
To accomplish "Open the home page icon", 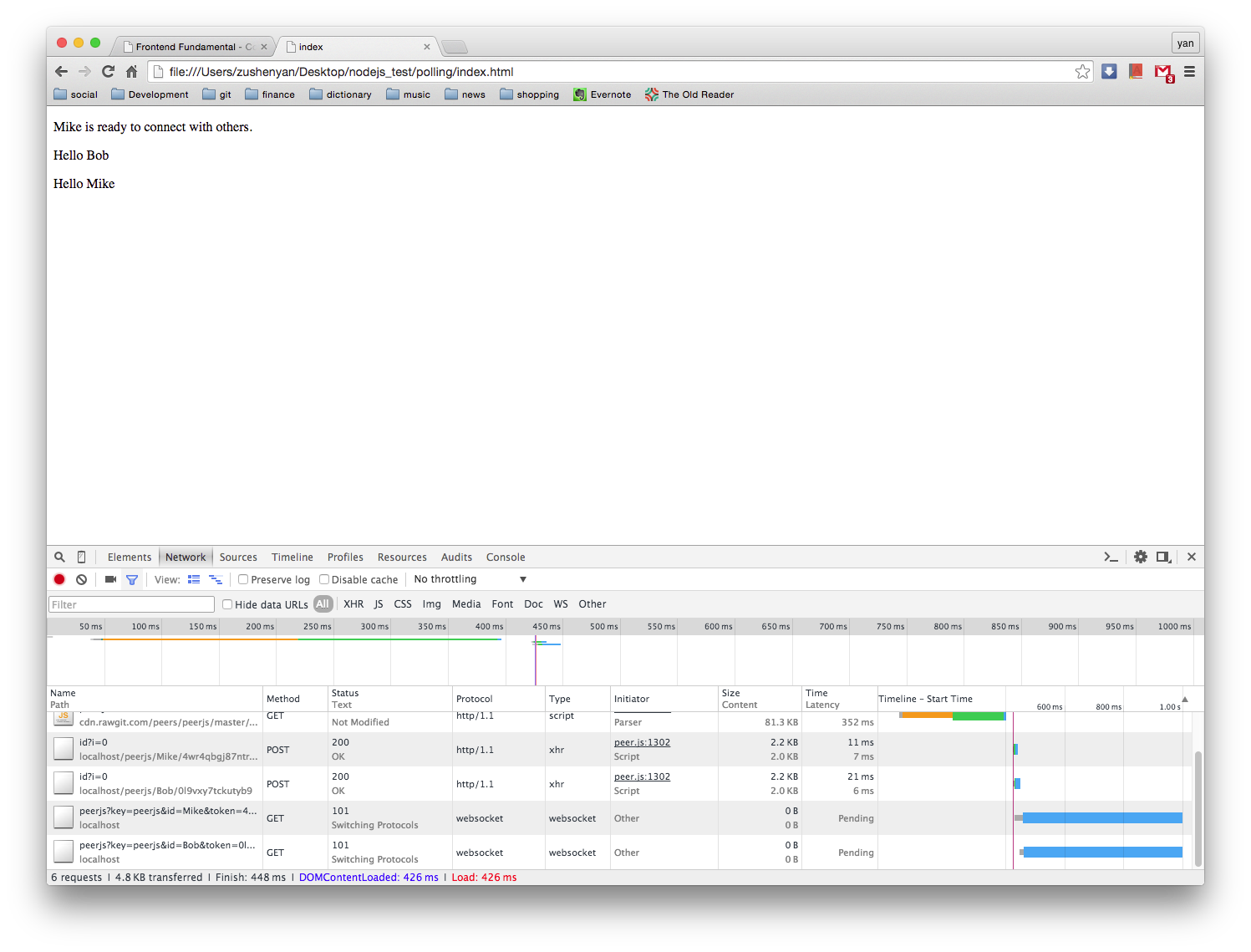I will pos(131,72).
